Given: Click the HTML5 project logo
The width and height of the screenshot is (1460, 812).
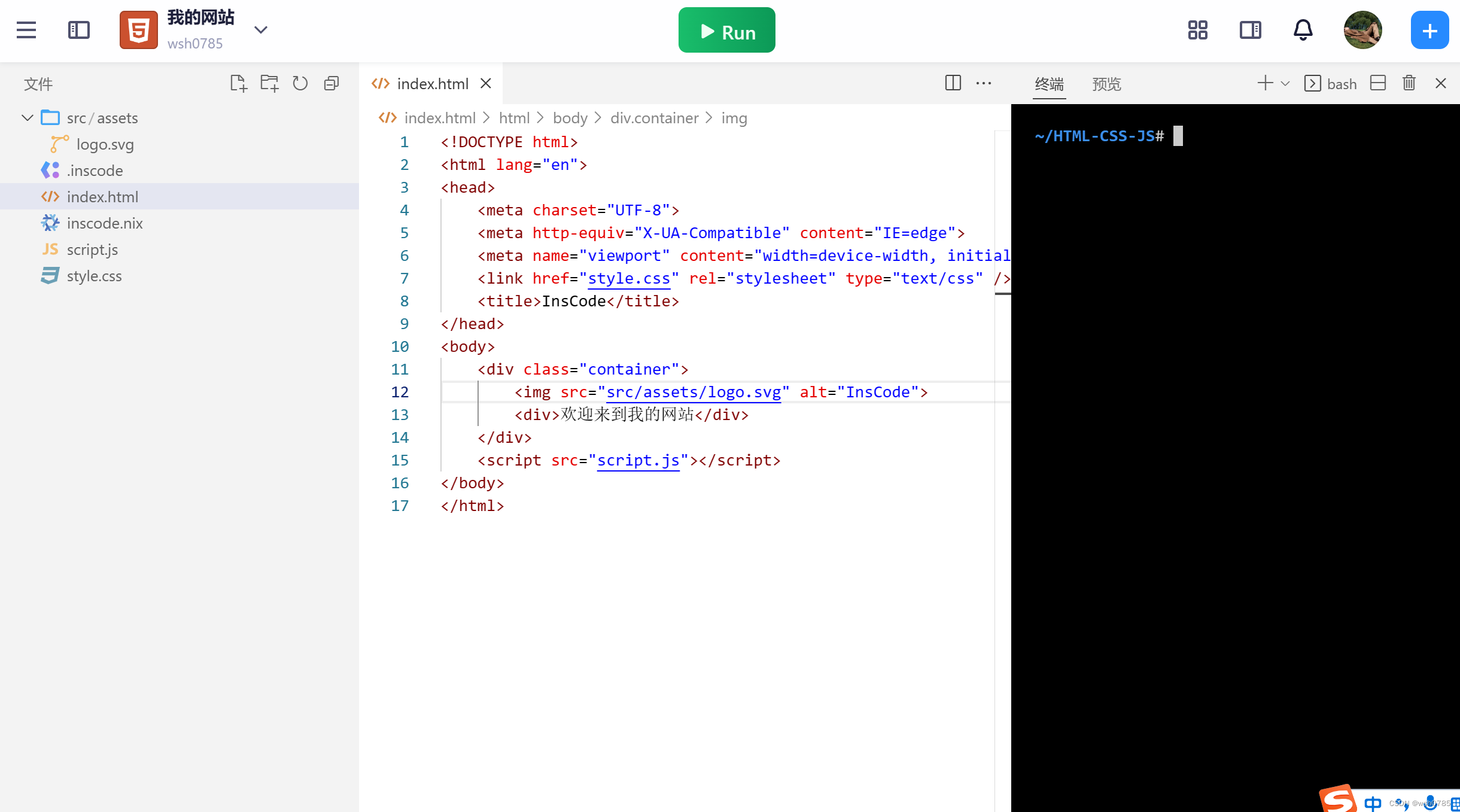Looking at the screenshot, I should [139, 30].
